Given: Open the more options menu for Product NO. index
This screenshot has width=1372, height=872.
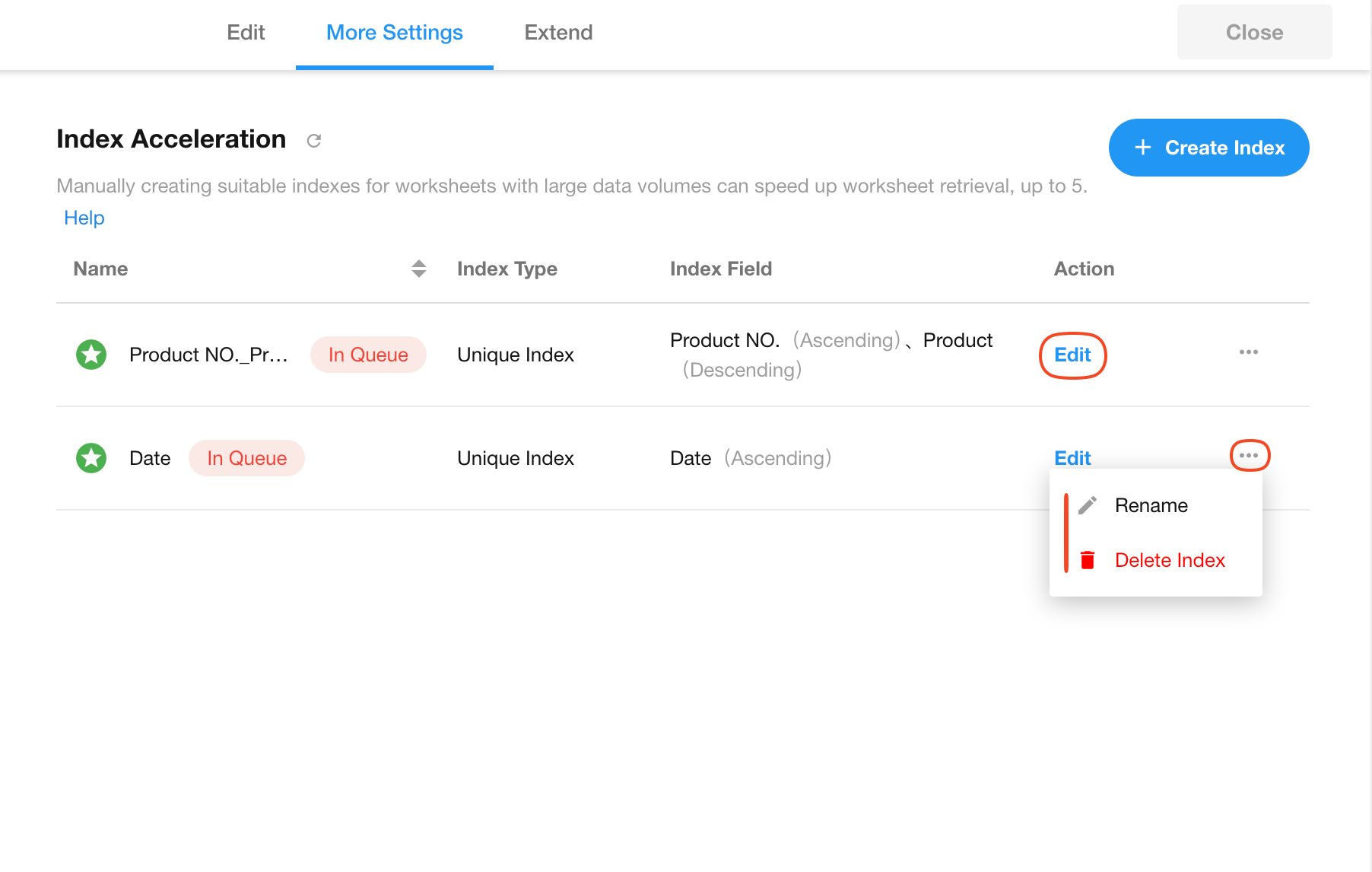Looking at the screenshot, I should (x=1248, y=352).
